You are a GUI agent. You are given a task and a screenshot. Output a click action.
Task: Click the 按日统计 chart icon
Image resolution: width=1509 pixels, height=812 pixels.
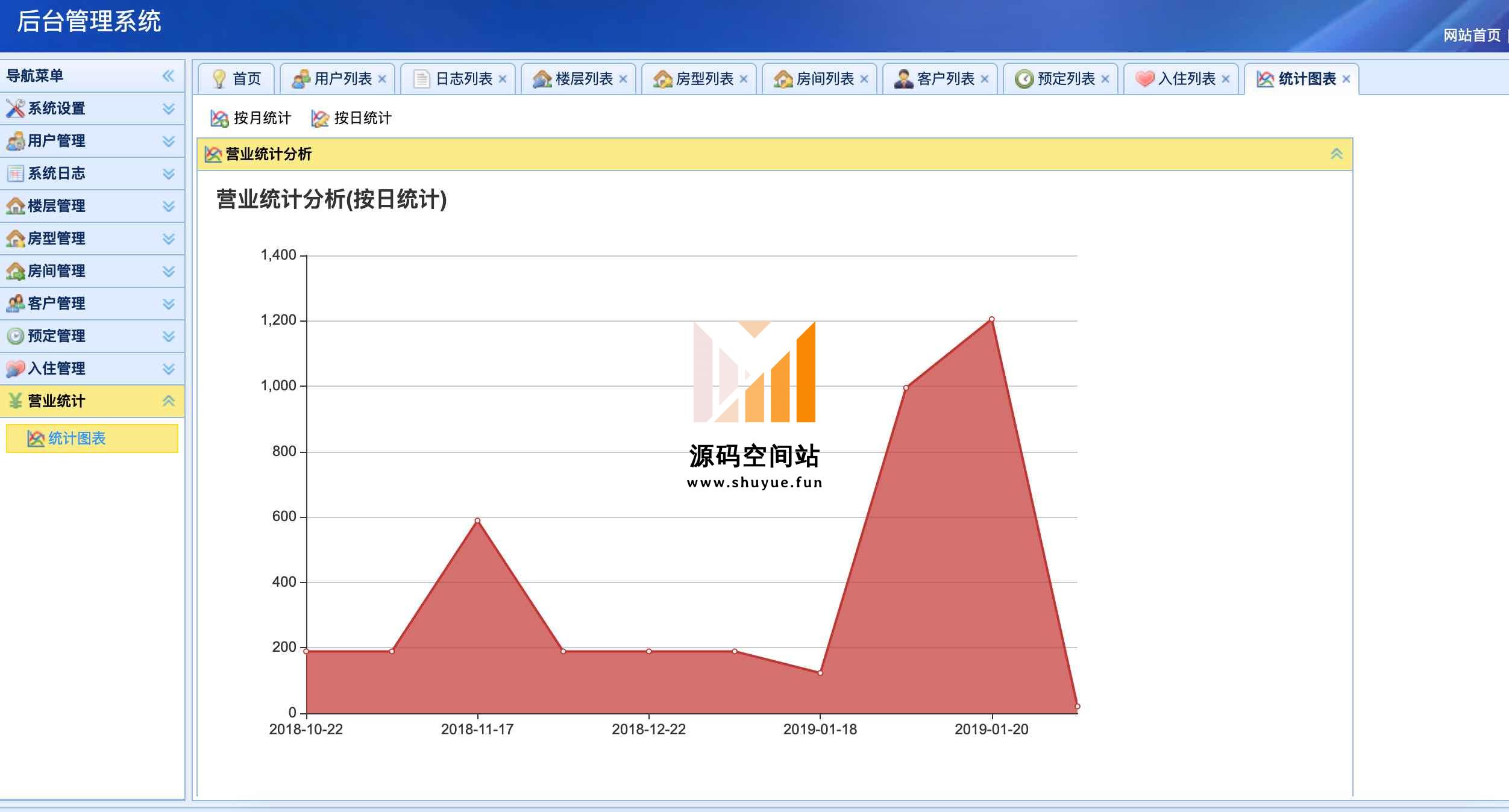[x=320, y=118]
